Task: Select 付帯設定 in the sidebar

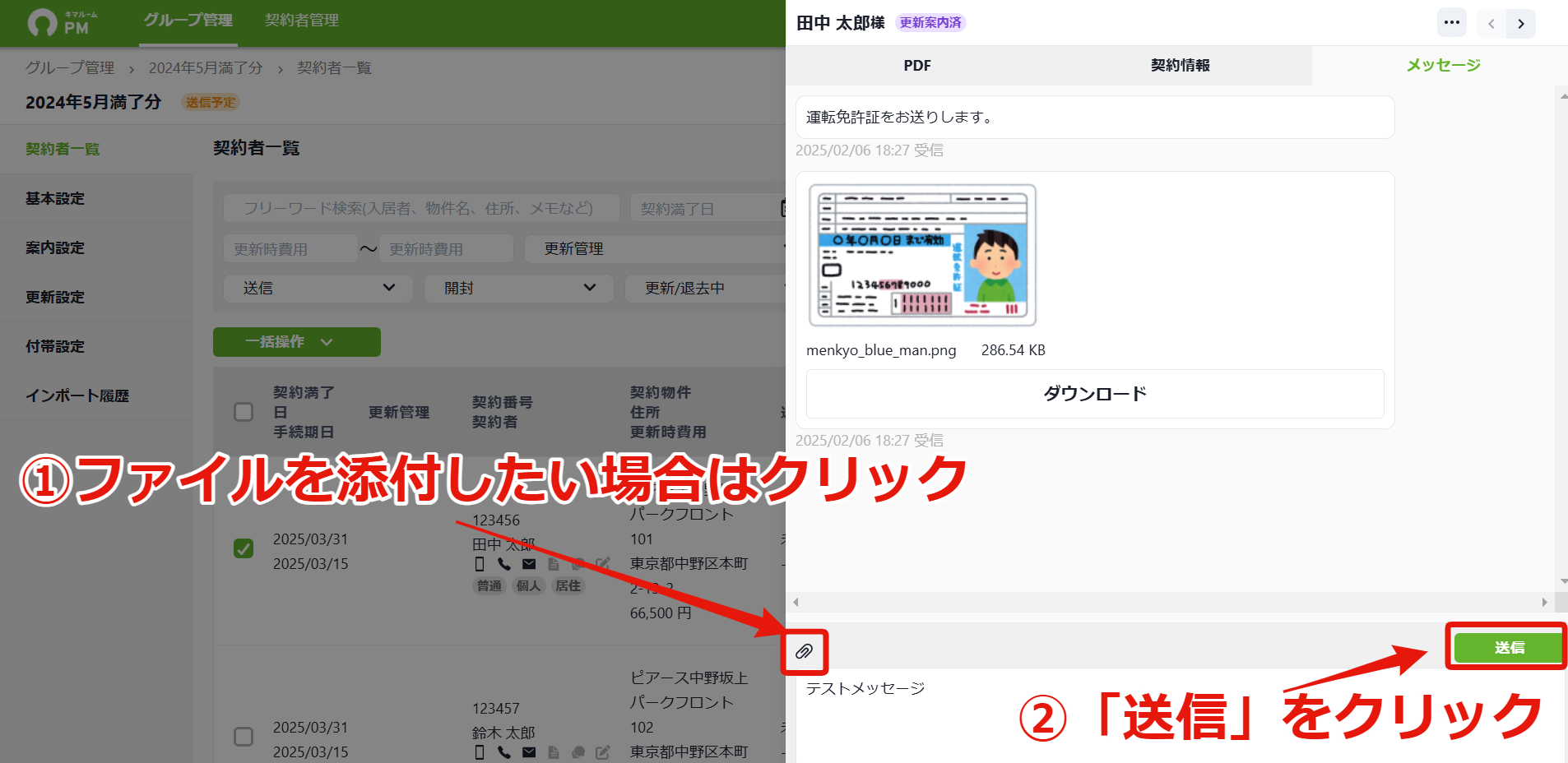Action: click(x=96, y=347)
